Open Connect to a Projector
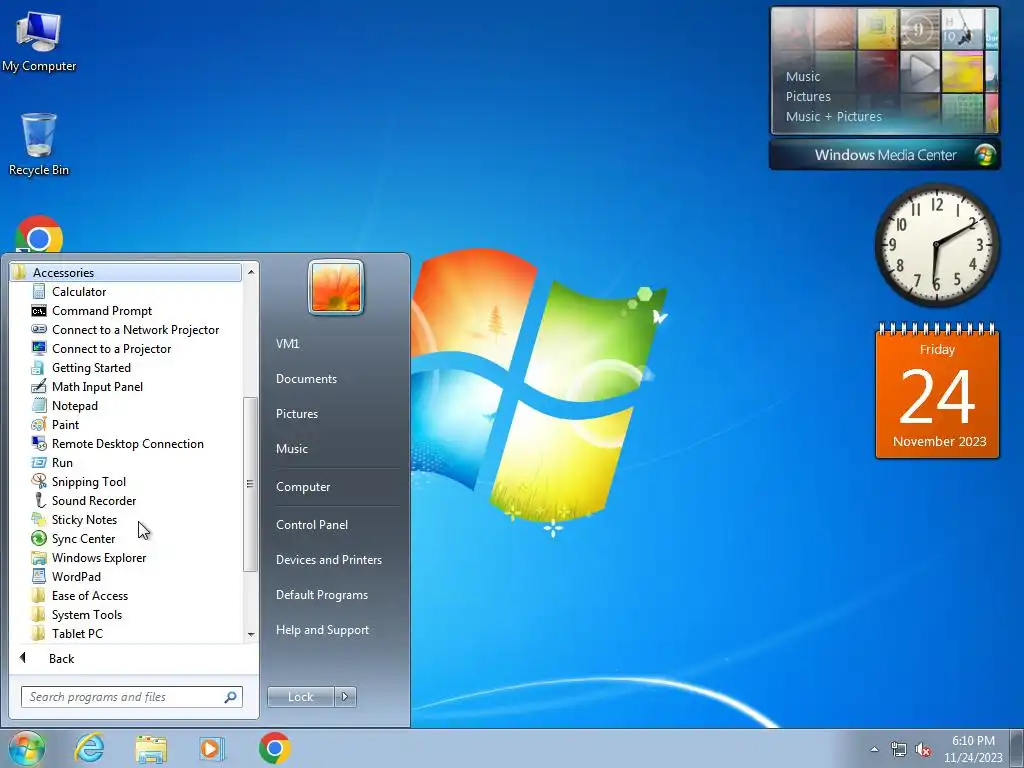 click(111, 349)
